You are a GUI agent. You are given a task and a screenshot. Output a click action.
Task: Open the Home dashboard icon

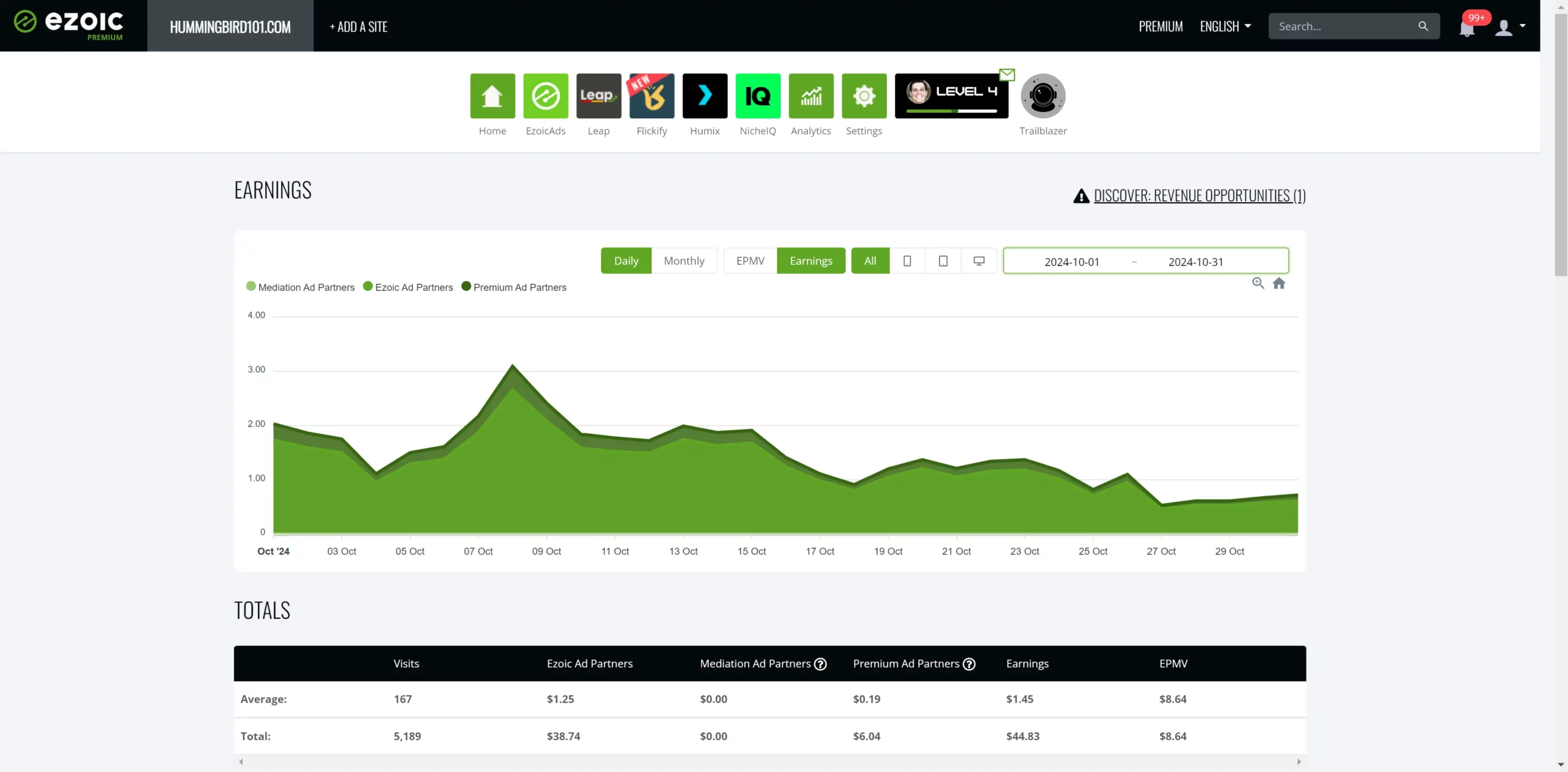492,96
